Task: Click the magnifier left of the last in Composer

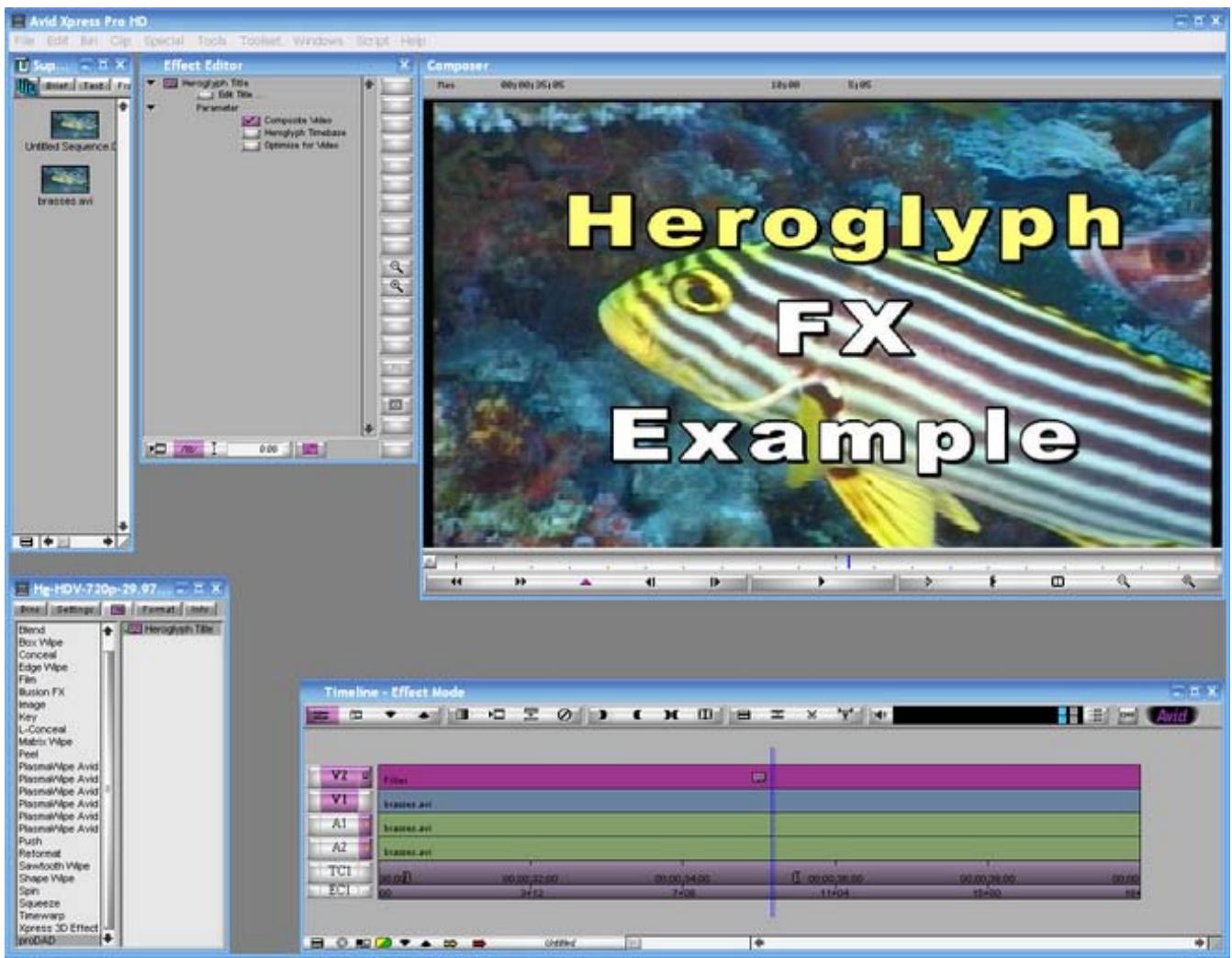Action: click(x=1123, y=581)
